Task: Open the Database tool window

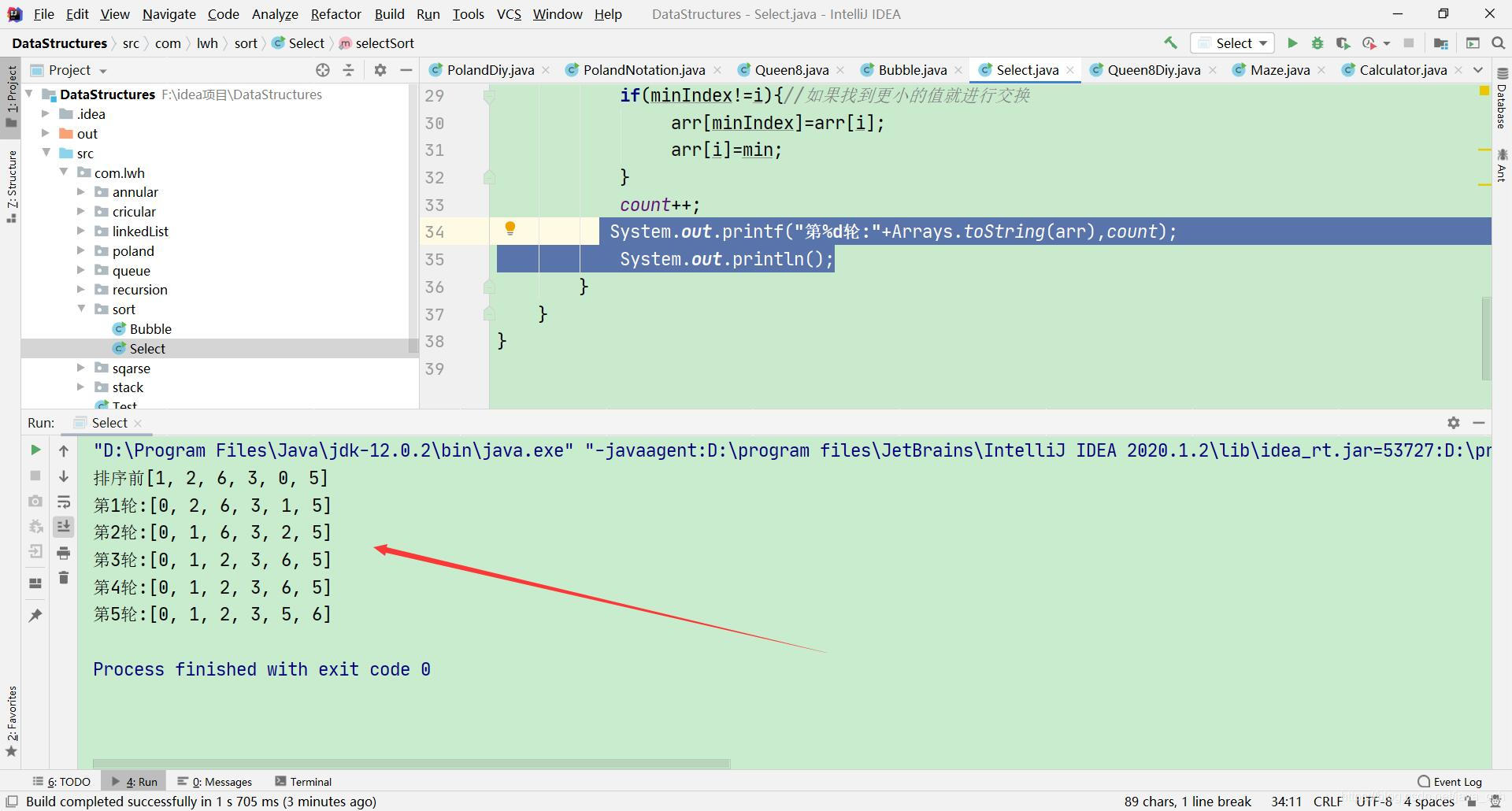Action: coord(1502,99)
